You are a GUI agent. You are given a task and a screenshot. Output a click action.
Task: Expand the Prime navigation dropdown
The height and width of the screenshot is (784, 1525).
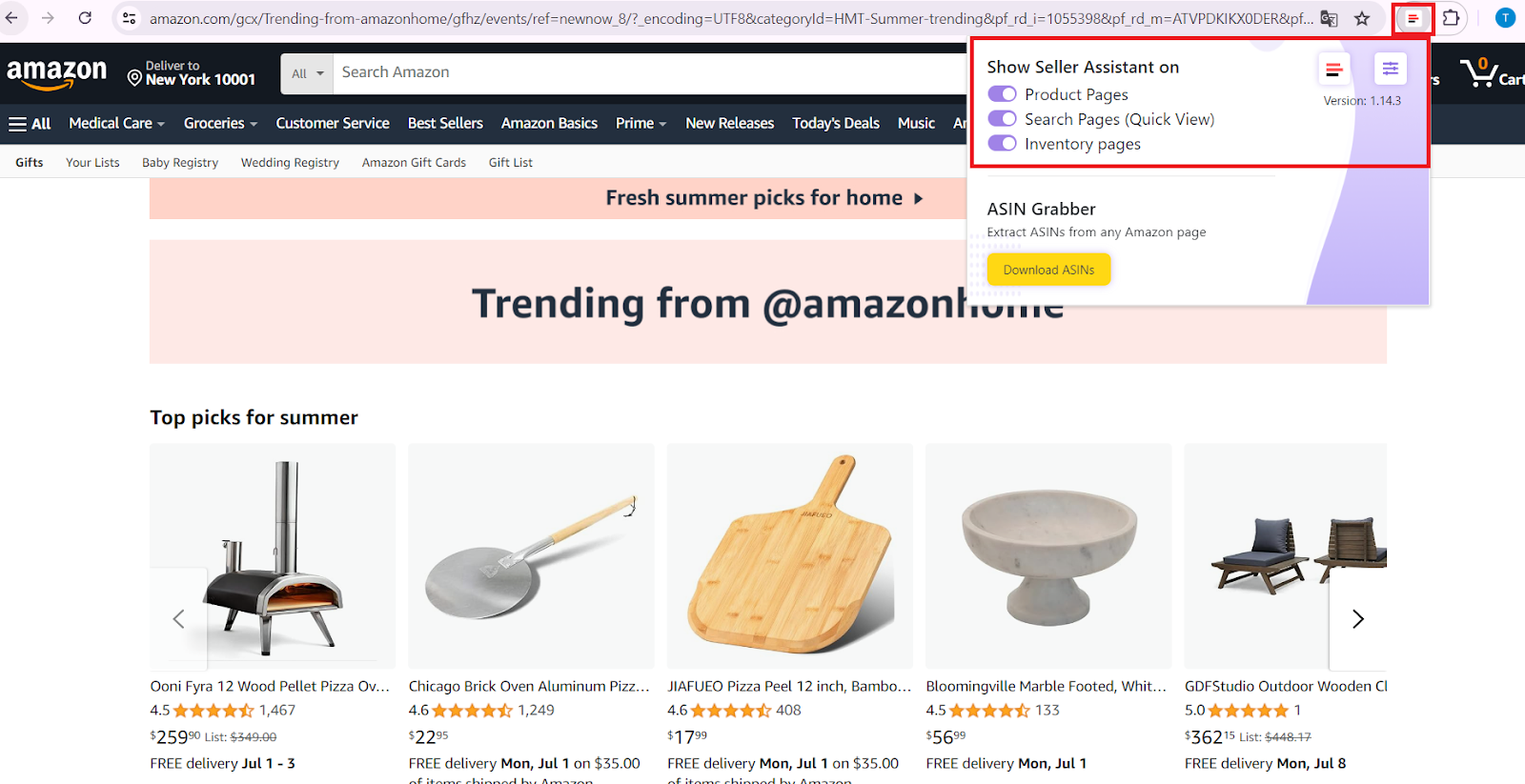point(640,123)
